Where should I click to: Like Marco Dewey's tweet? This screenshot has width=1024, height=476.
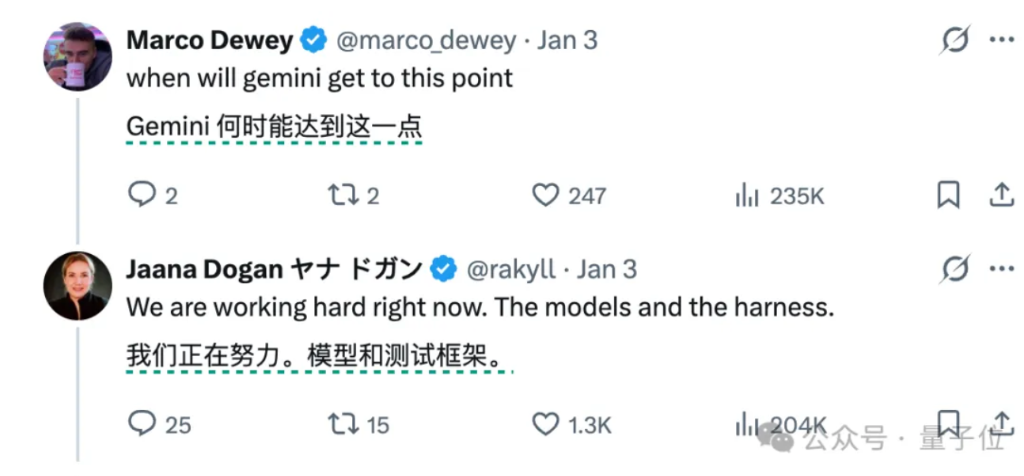(545, 194)
